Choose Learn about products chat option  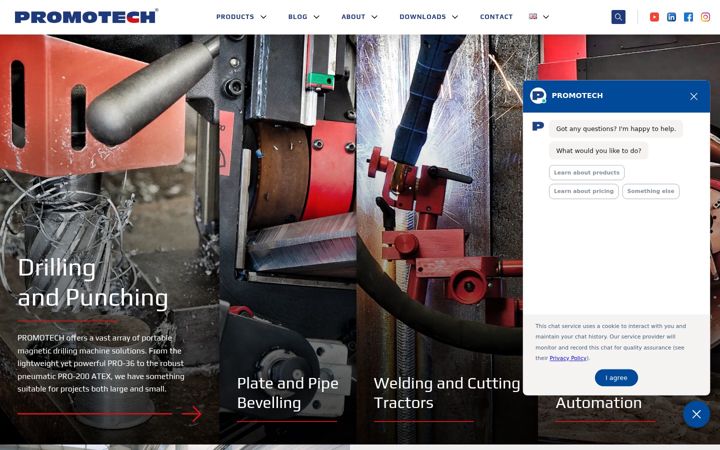[586, 173]
